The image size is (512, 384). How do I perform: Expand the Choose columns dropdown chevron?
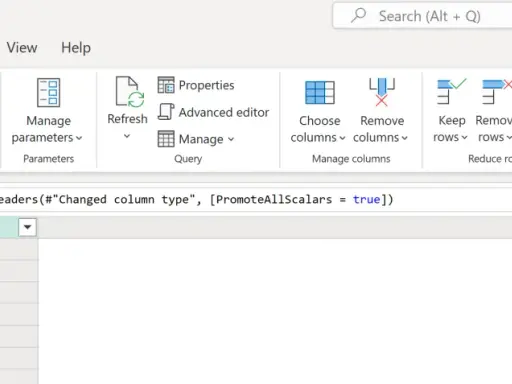point(342,138)
